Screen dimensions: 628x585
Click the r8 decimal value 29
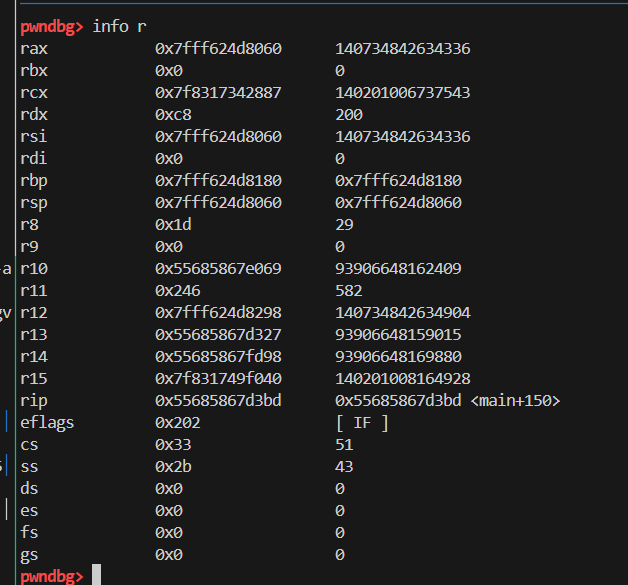pos(344,224)
